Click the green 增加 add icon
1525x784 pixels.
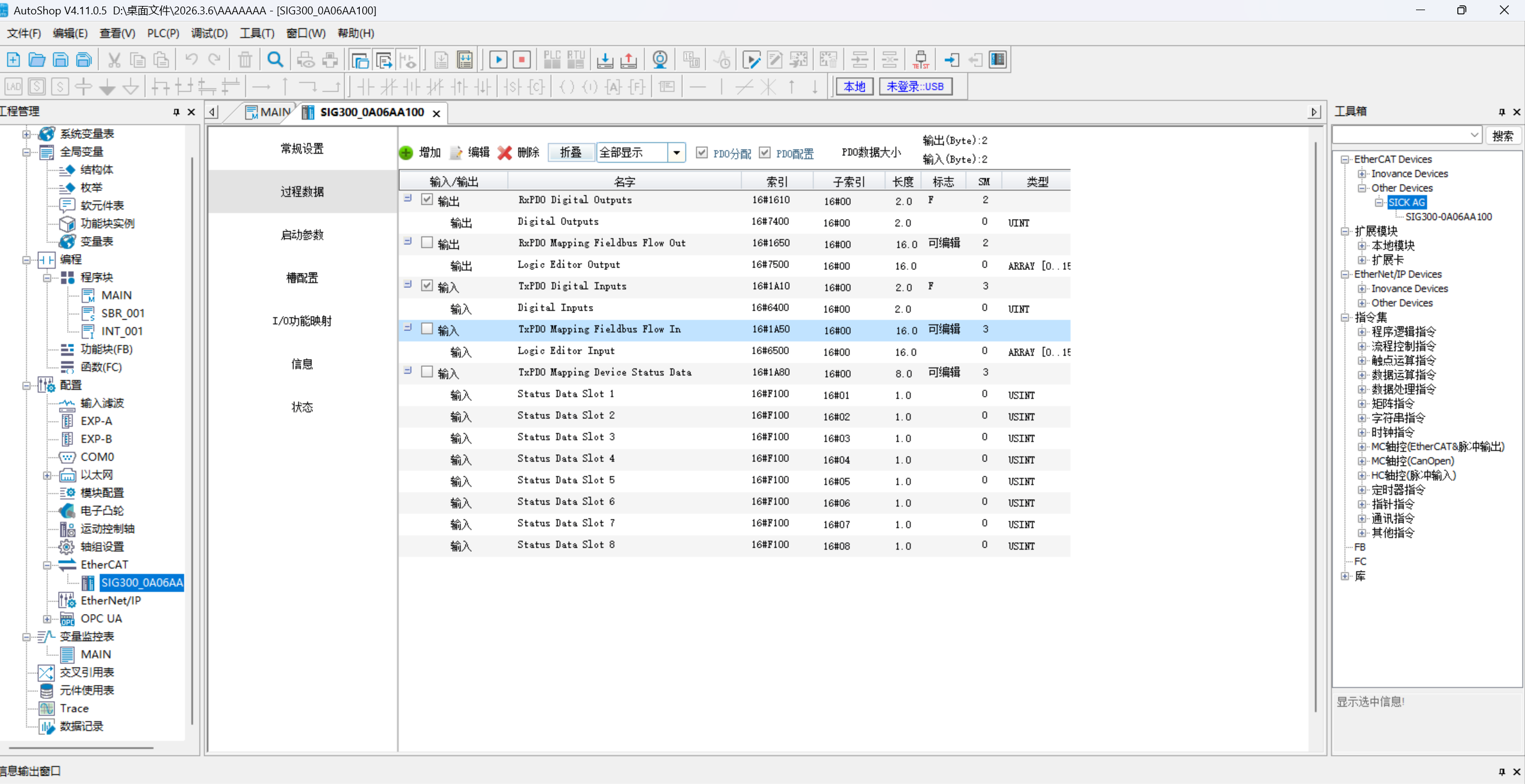tap(406, 153)
